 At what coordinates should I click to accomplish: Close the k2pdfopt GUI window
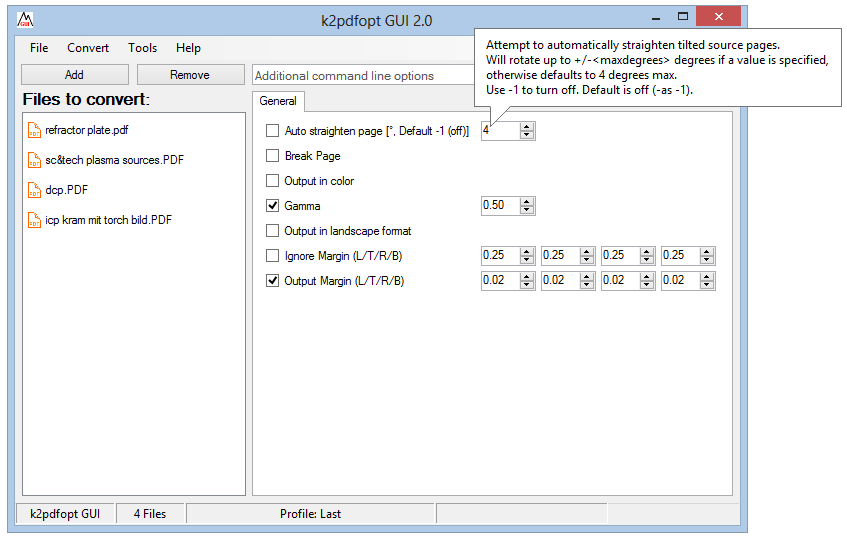(718, 17)
